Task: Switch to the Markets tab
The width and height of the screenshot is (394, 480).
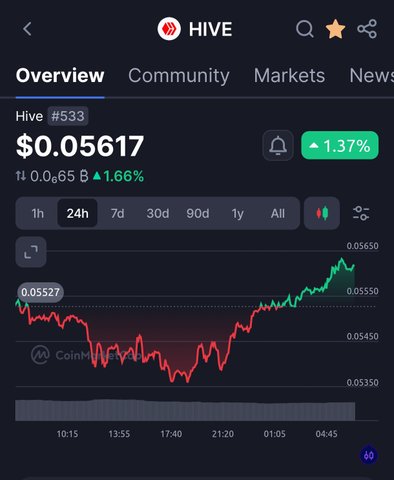Action: [x=289, y=76]
